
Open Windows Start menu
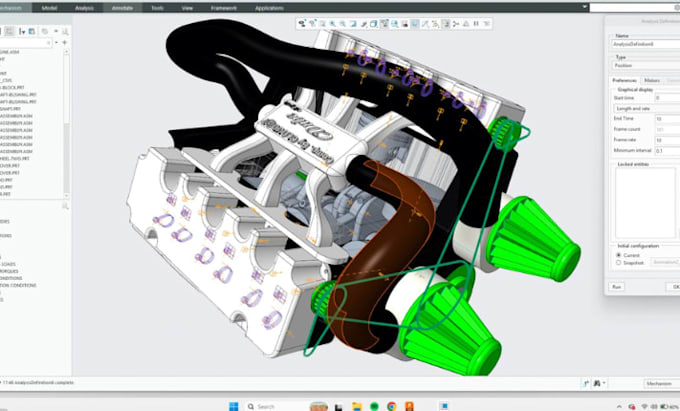(233, 406)
